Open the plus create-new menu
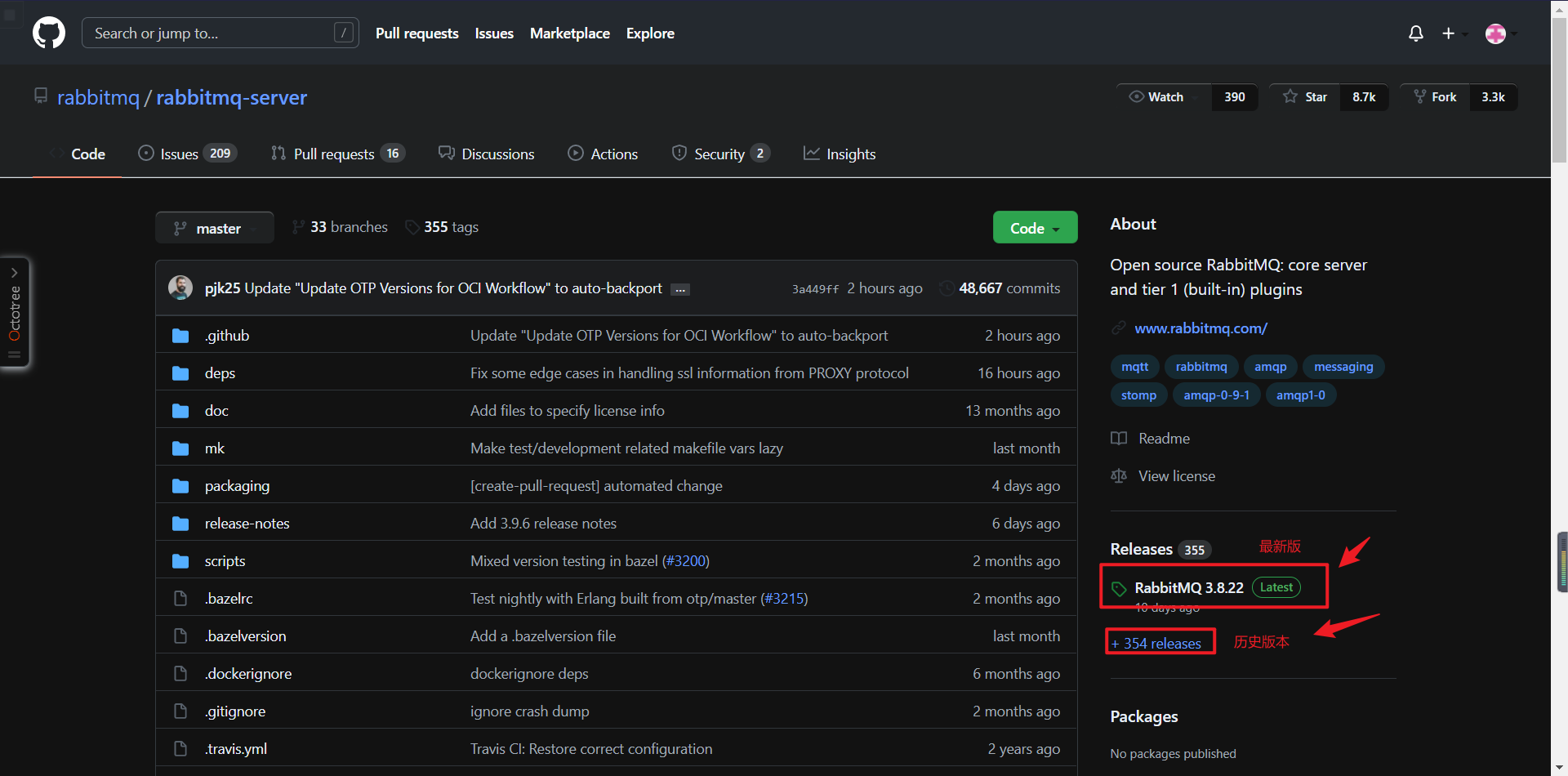 pos(1453,33)
